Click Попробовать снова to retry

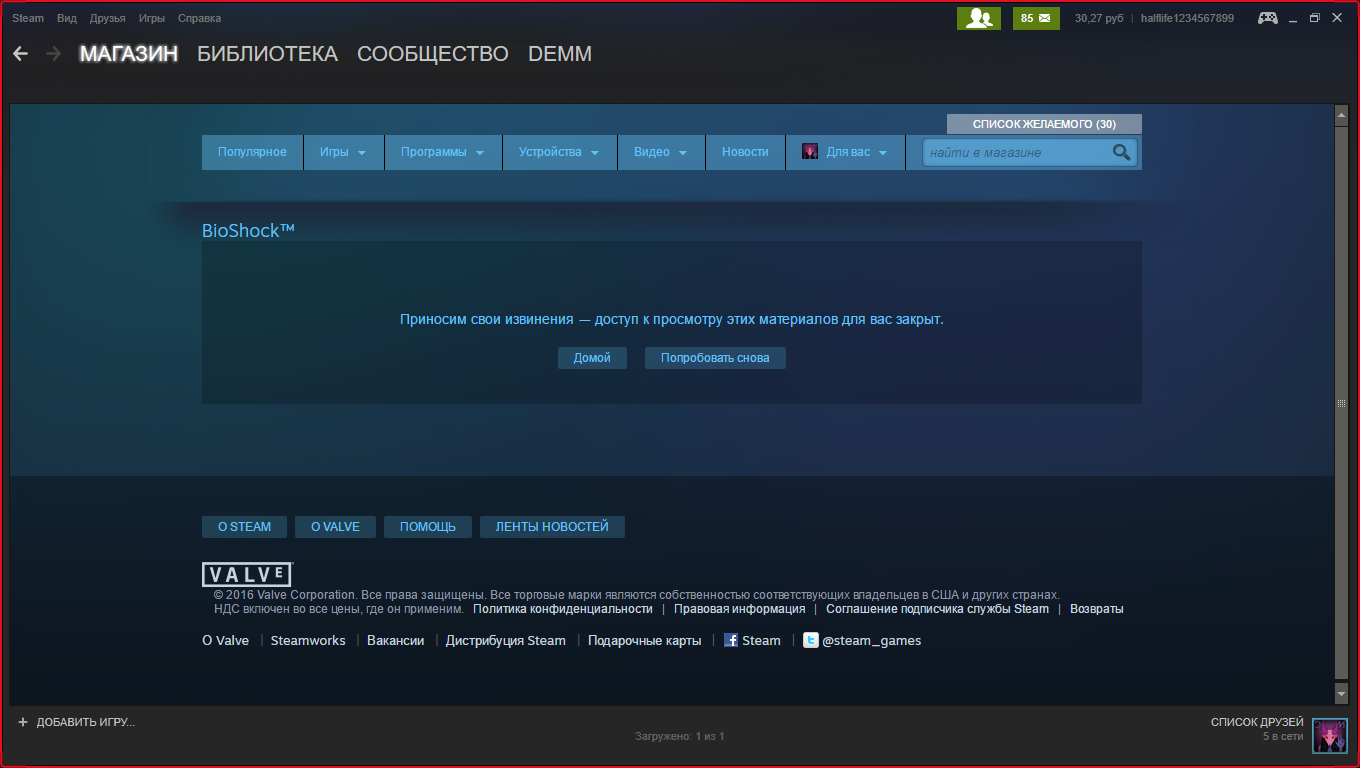point(715,358)
